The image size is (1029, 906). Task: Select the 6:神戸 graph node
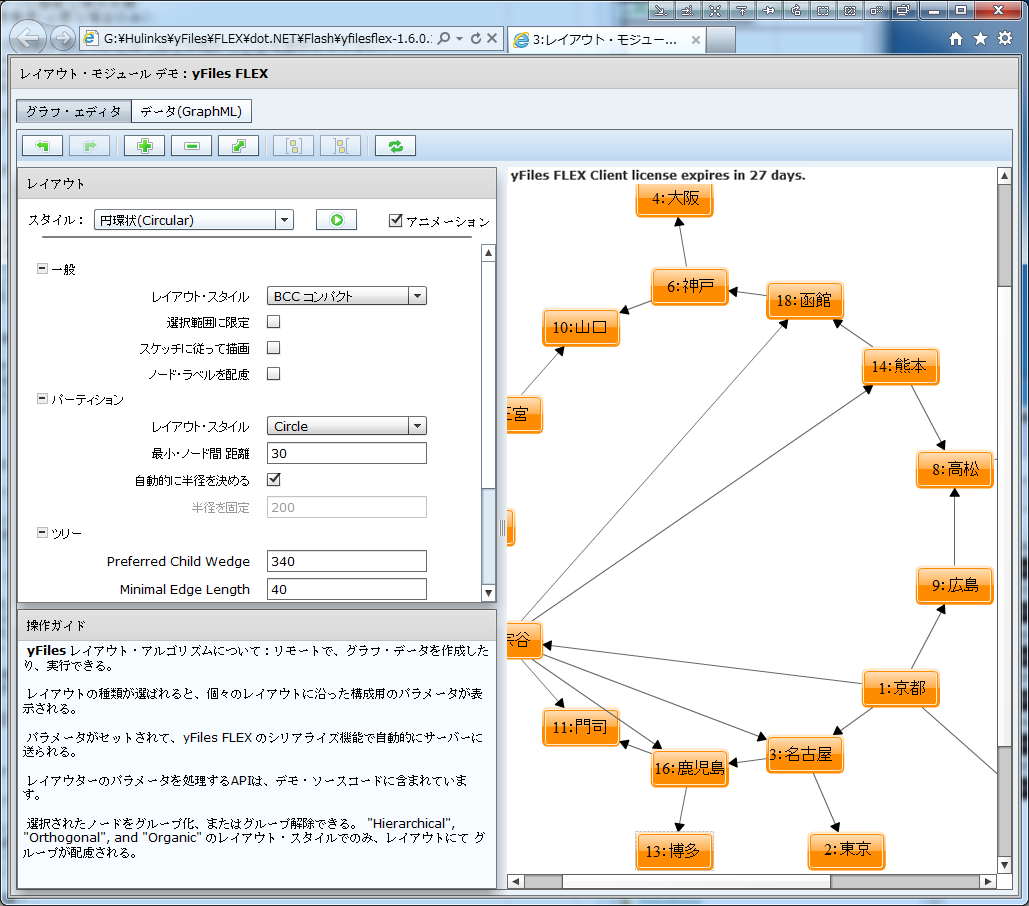pos(690,287)
